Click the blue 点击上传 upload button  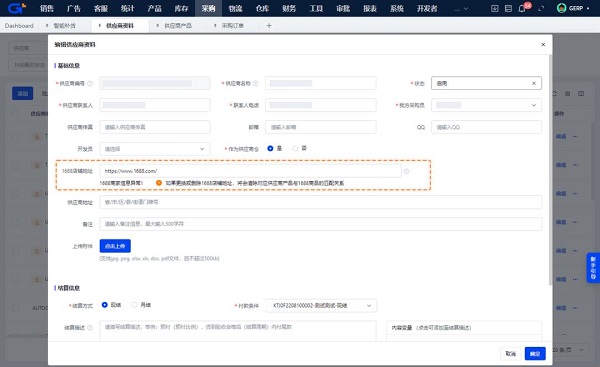115,246
